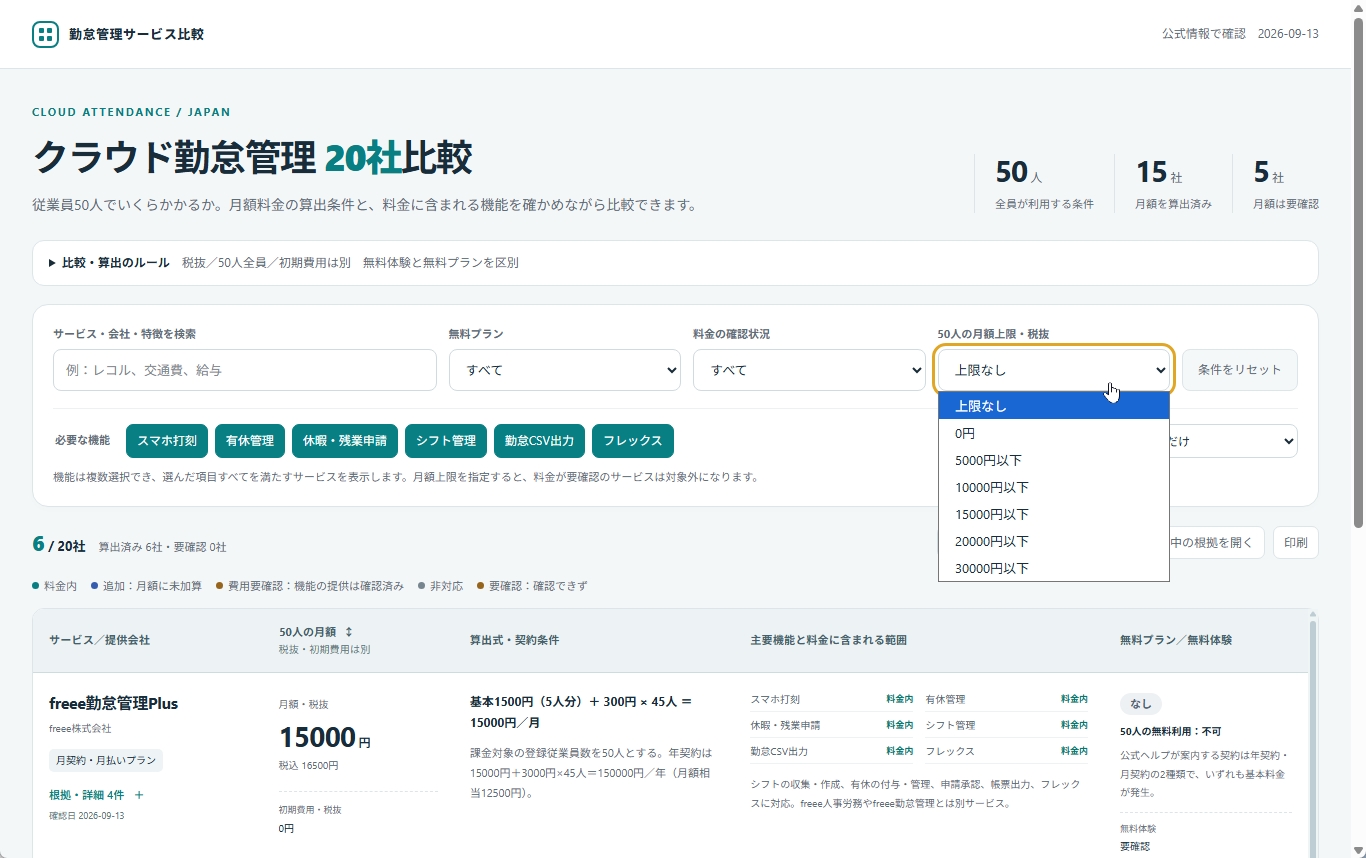
Task: Expand the 比較・算出のルール disclosure triangle
Action: coord(52,263)
